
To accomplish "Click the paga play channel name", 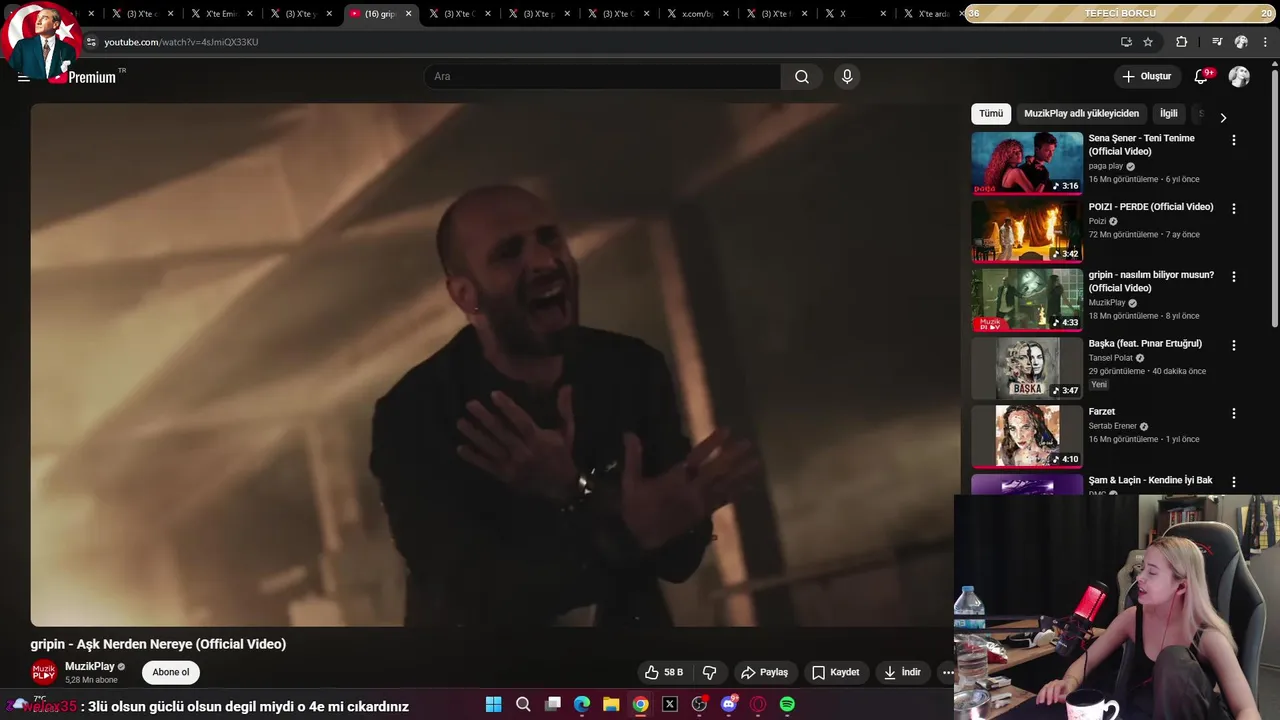I will 1106,166.
